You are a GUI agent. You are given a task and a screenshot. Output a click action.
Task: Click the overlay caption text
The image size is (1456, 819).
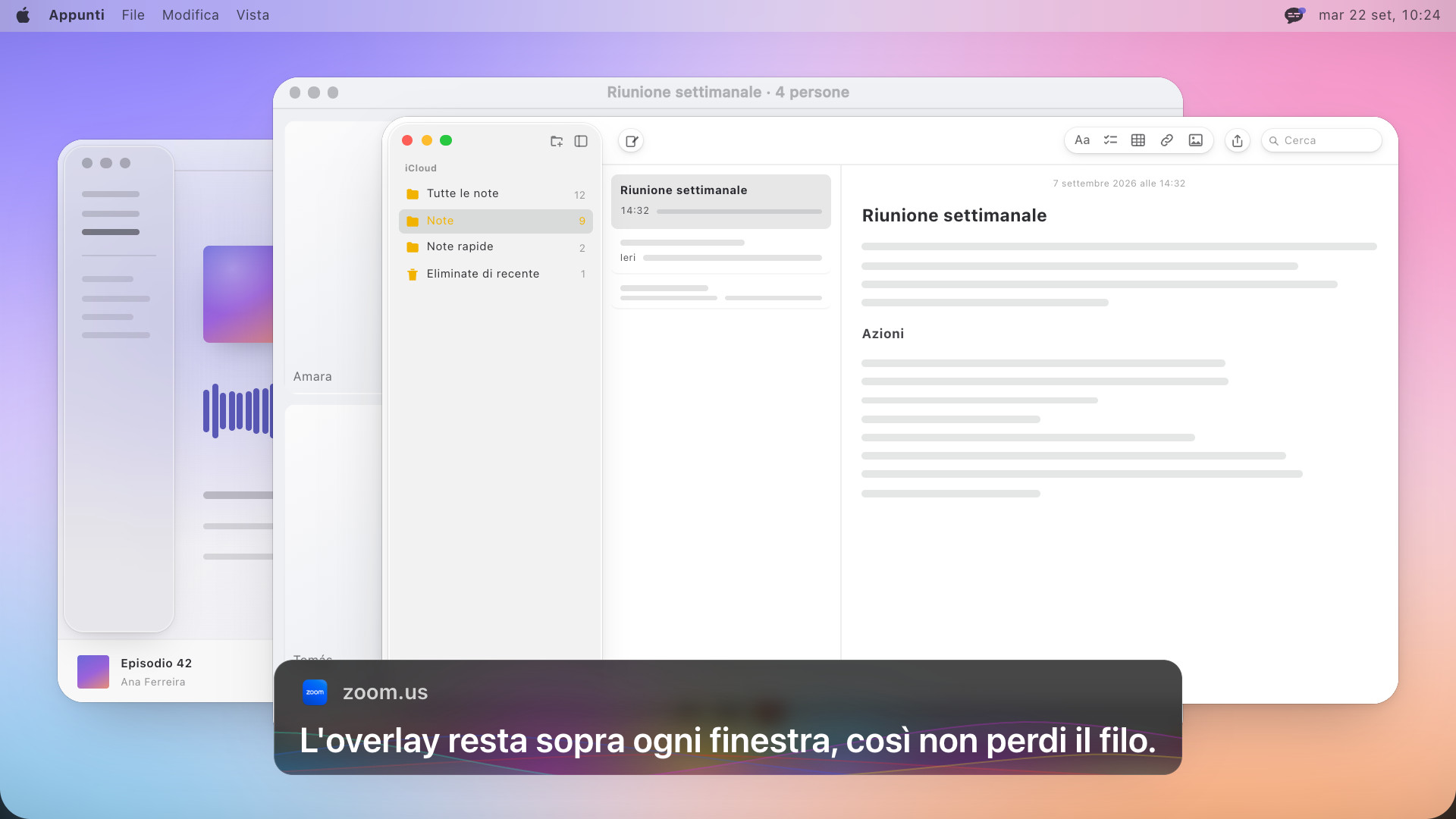[x=728, y=741]
